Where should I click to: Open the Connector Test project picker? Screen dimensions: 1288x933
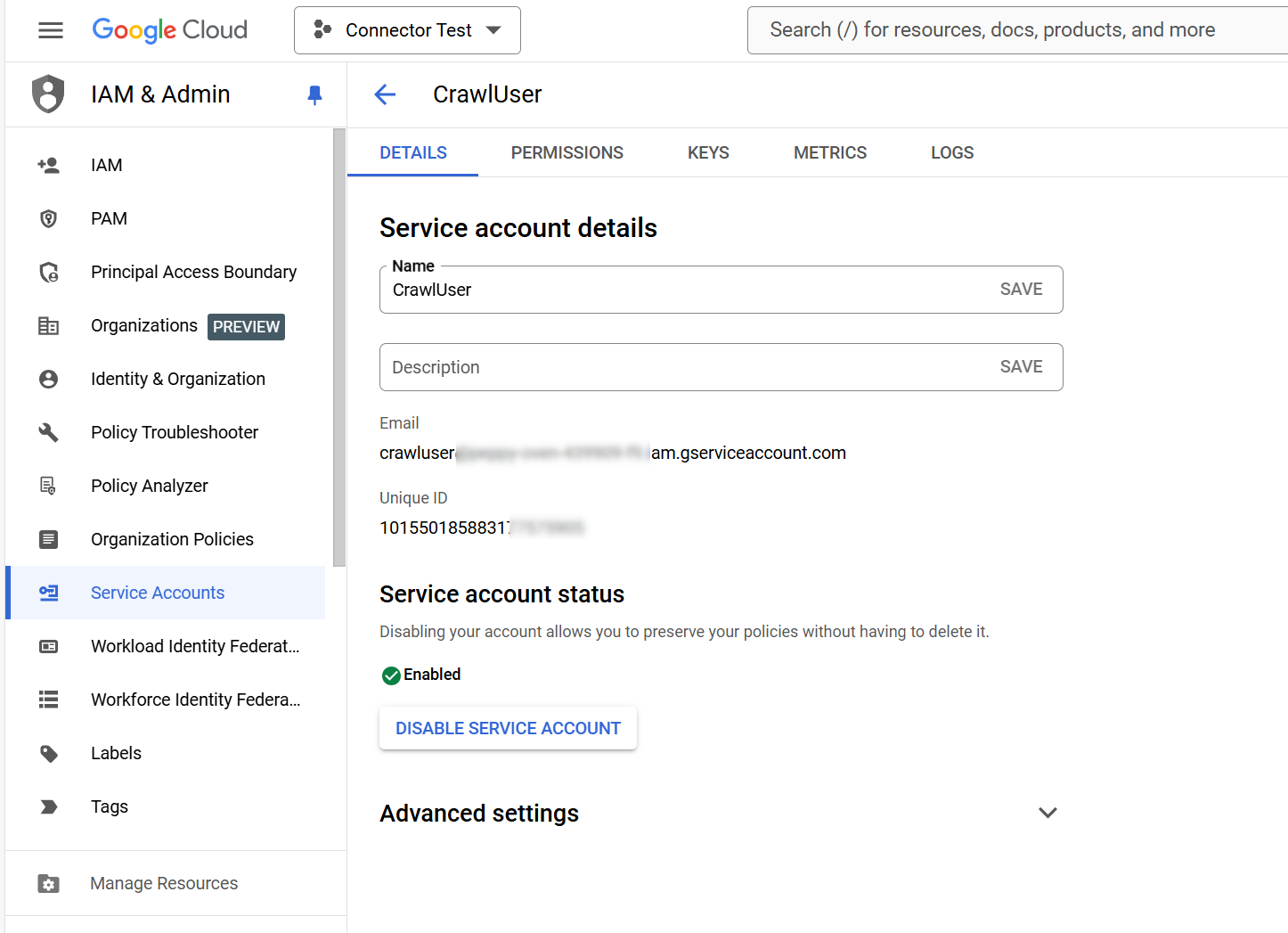click(407, 30)
